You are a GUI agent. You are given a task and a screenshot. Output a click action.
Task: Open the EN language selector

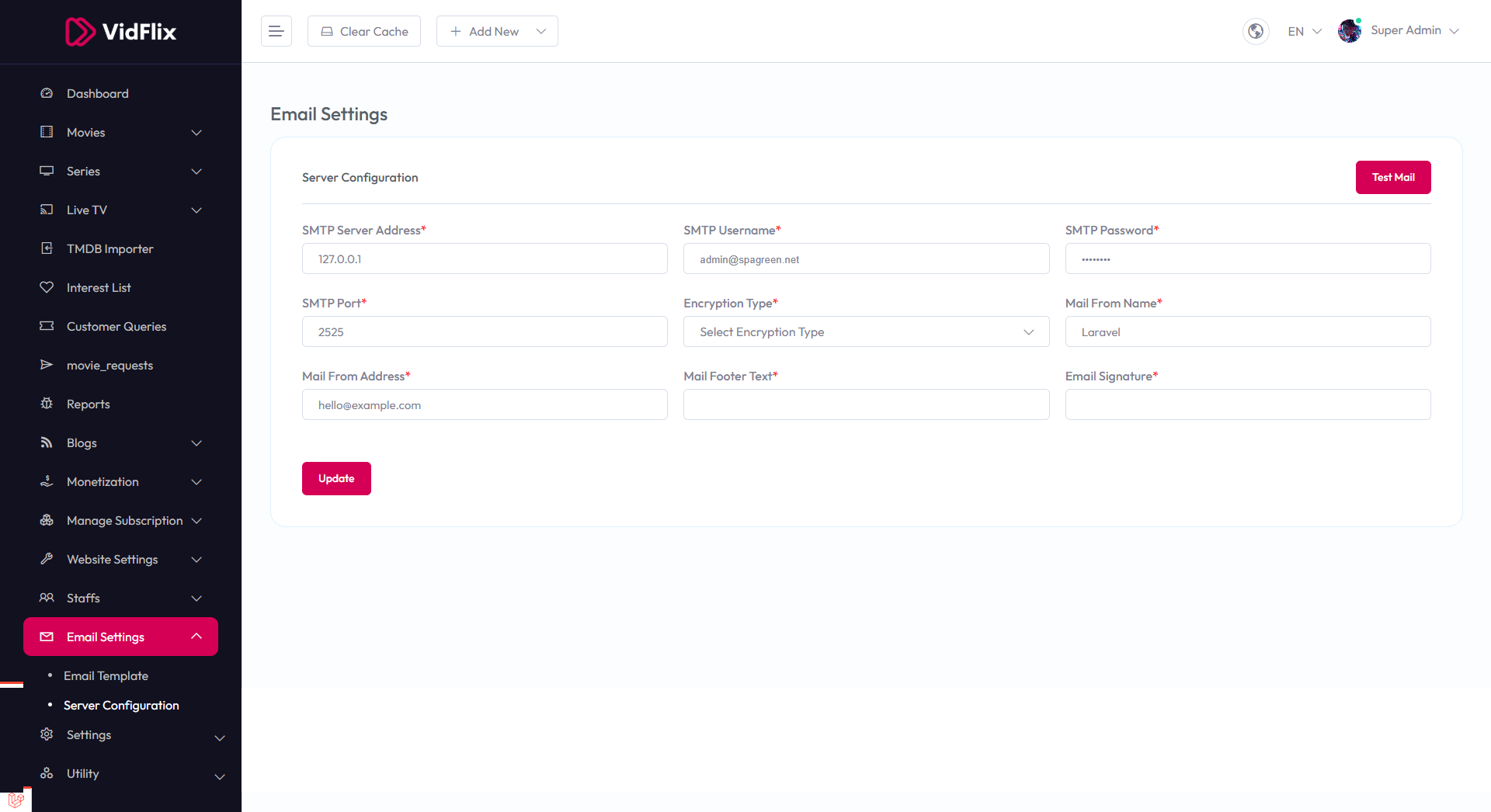pos(1304,31)
